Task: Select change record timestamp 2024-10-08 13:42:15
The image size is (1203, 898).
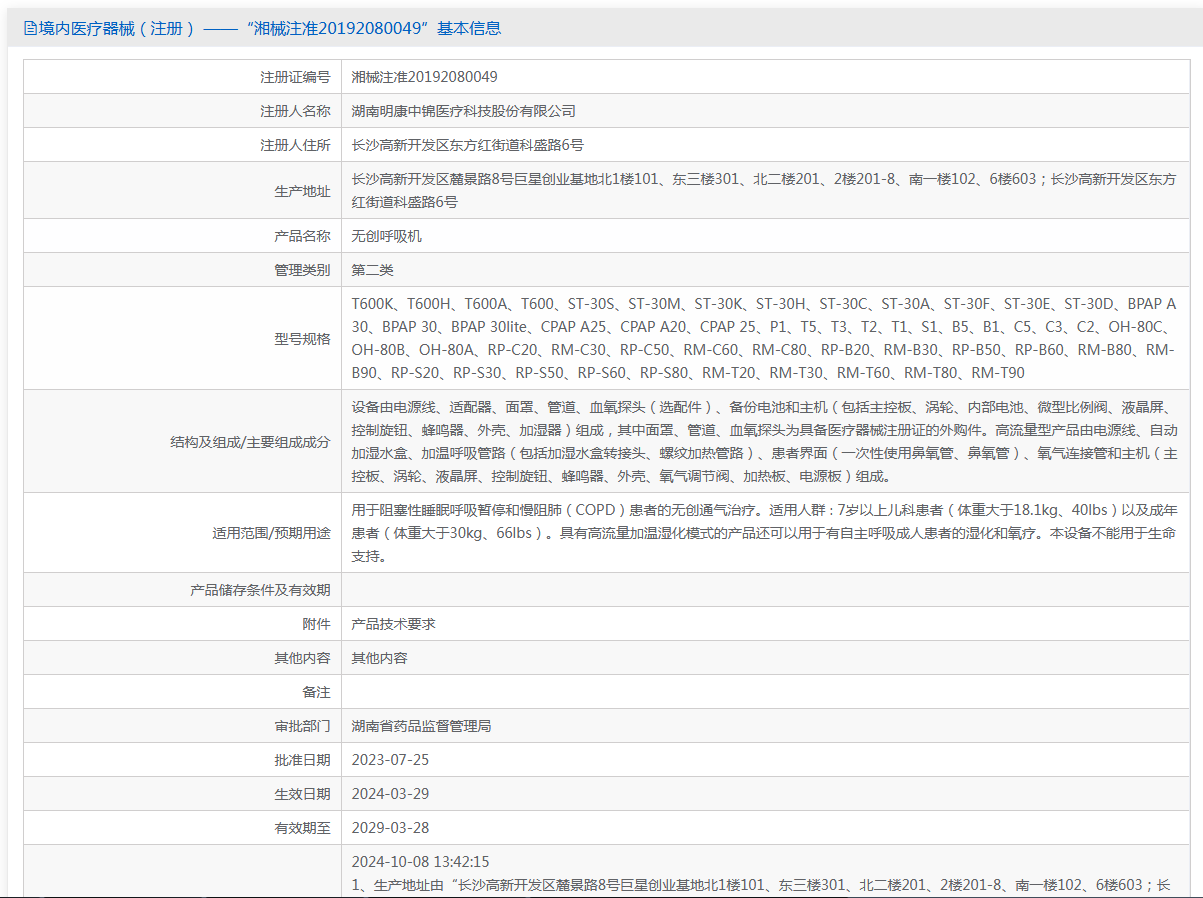Action: pos(421,862)
